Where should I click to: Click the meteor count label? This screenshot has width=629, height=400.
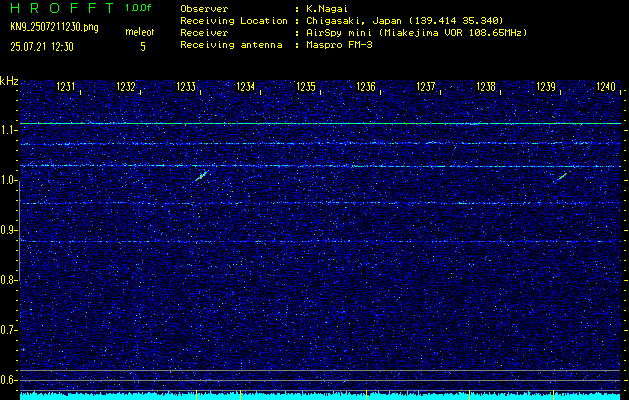(140, 32)
